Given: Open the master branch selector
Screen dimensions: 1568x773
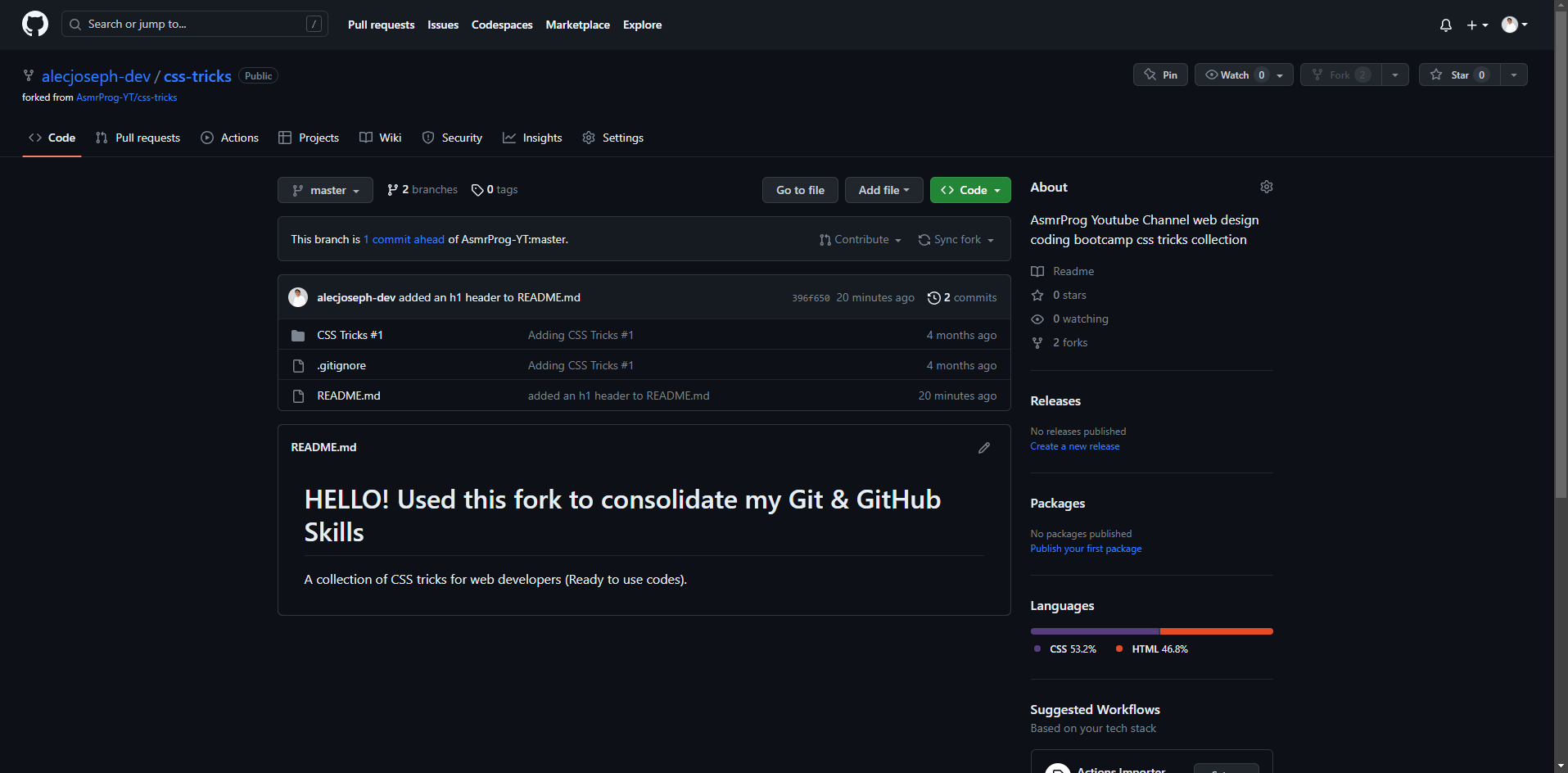Looking at the screenshot, I should tap(325, 190).
